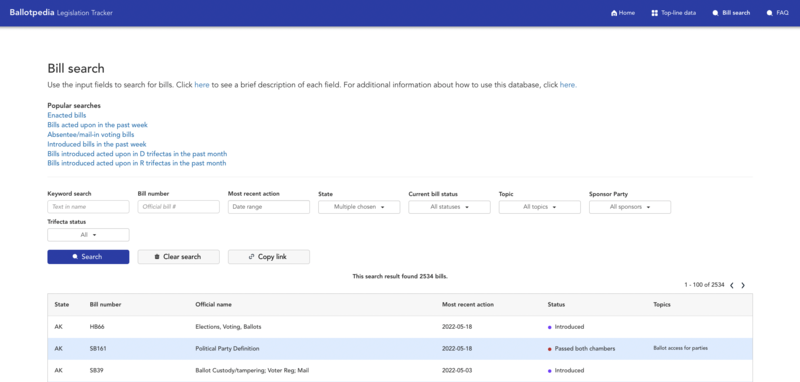
Task: Run search with the blue Search button
Action: 88,257
